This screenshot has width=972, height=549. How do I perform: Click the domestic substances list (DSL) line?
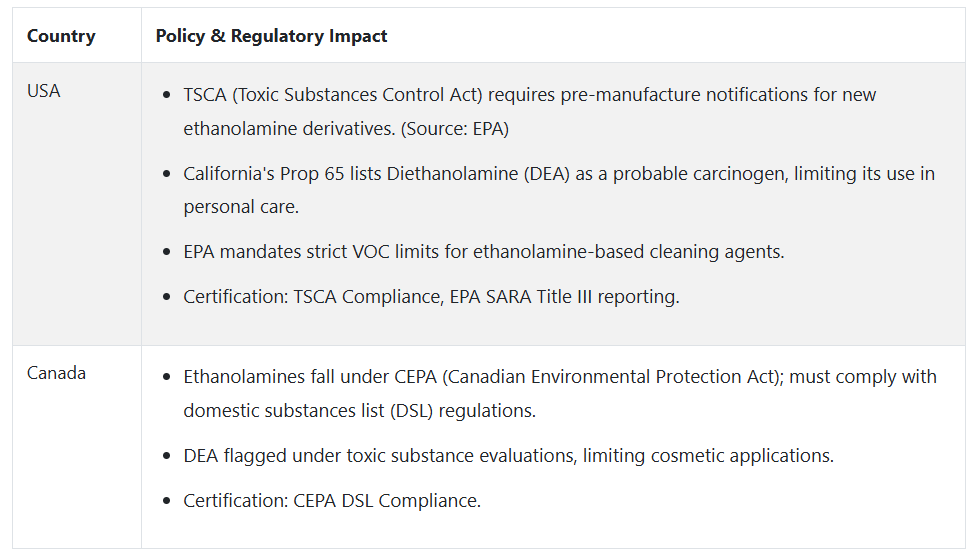(x=360, y=410)
